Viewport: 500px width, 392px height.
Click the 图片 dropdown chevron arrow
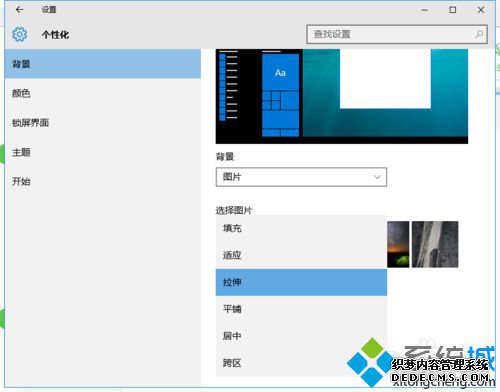tap(377, 177)
